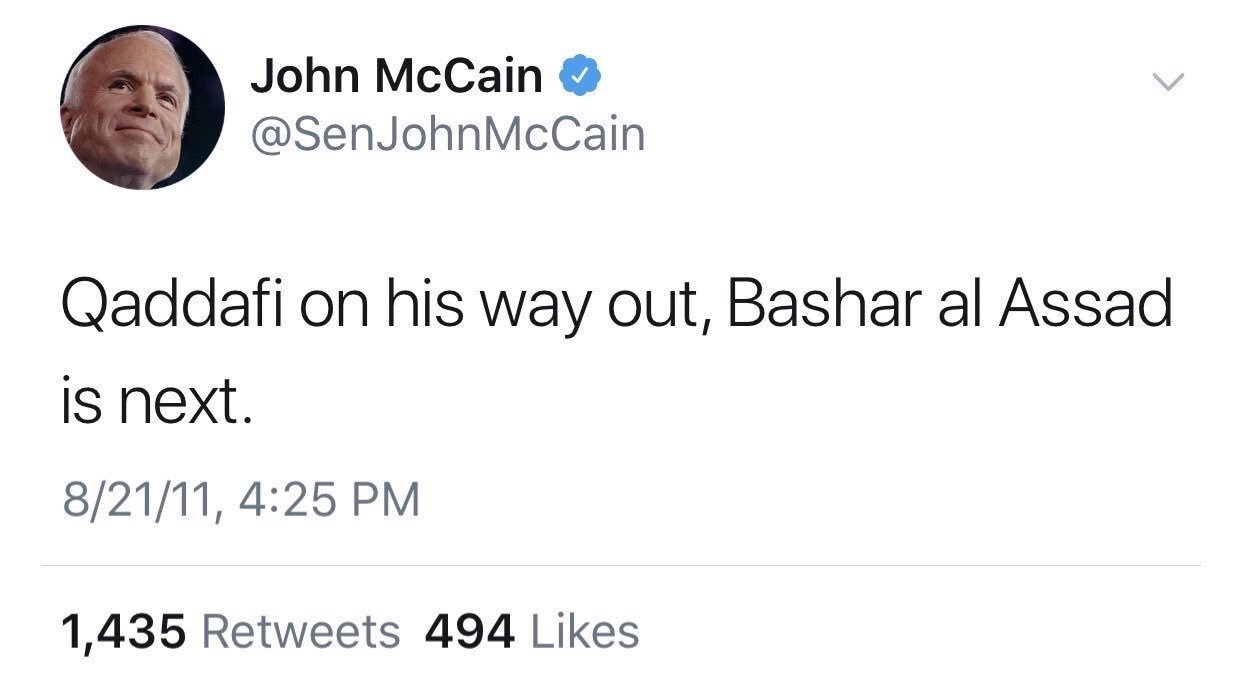This screenshot has width=1241, height=692.
Task: Click the 8/21/11 date
Action: click(134, 499)
